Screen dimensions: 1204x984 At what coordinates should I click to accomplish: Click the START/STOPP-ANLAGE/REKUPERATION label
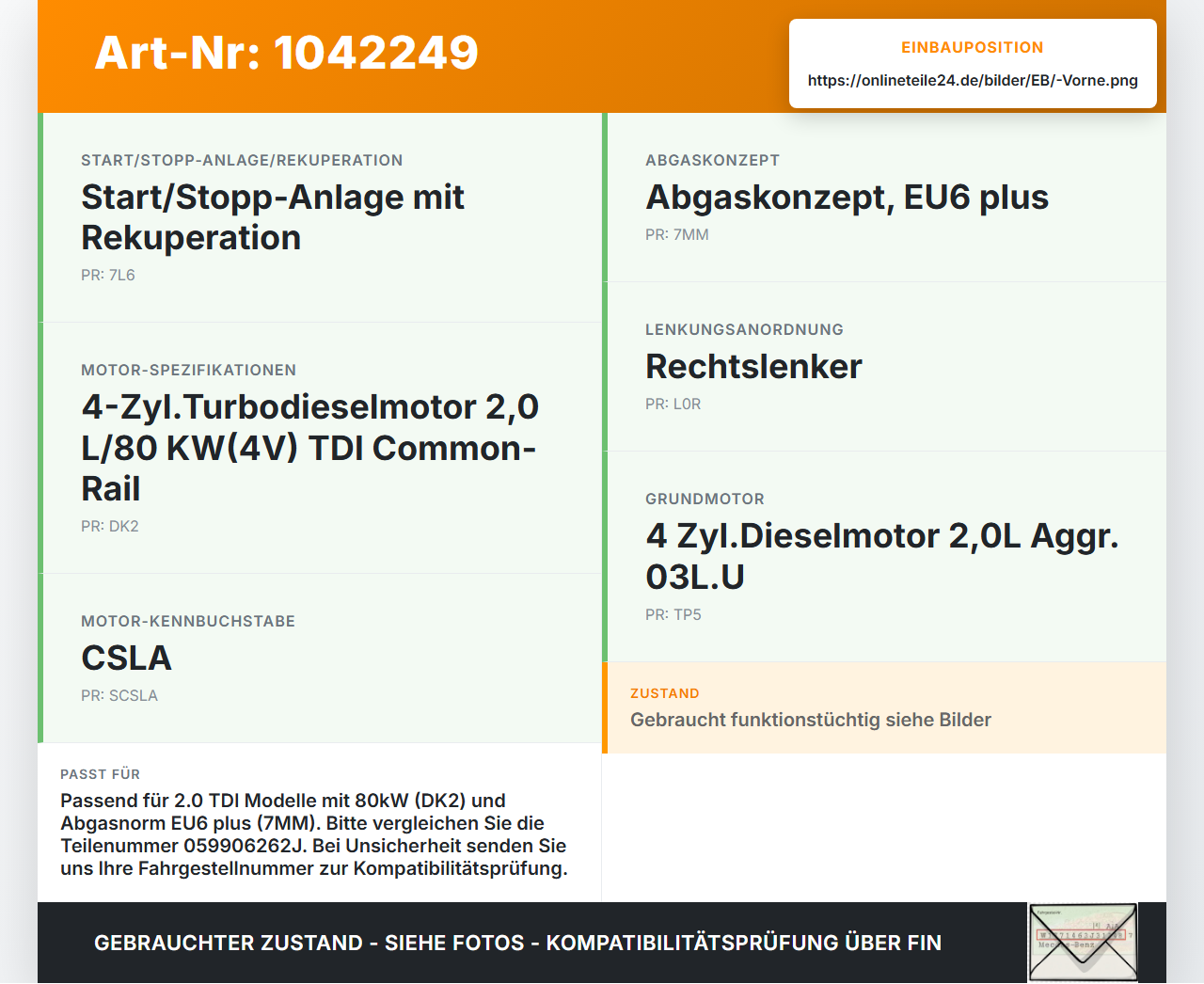242,160
